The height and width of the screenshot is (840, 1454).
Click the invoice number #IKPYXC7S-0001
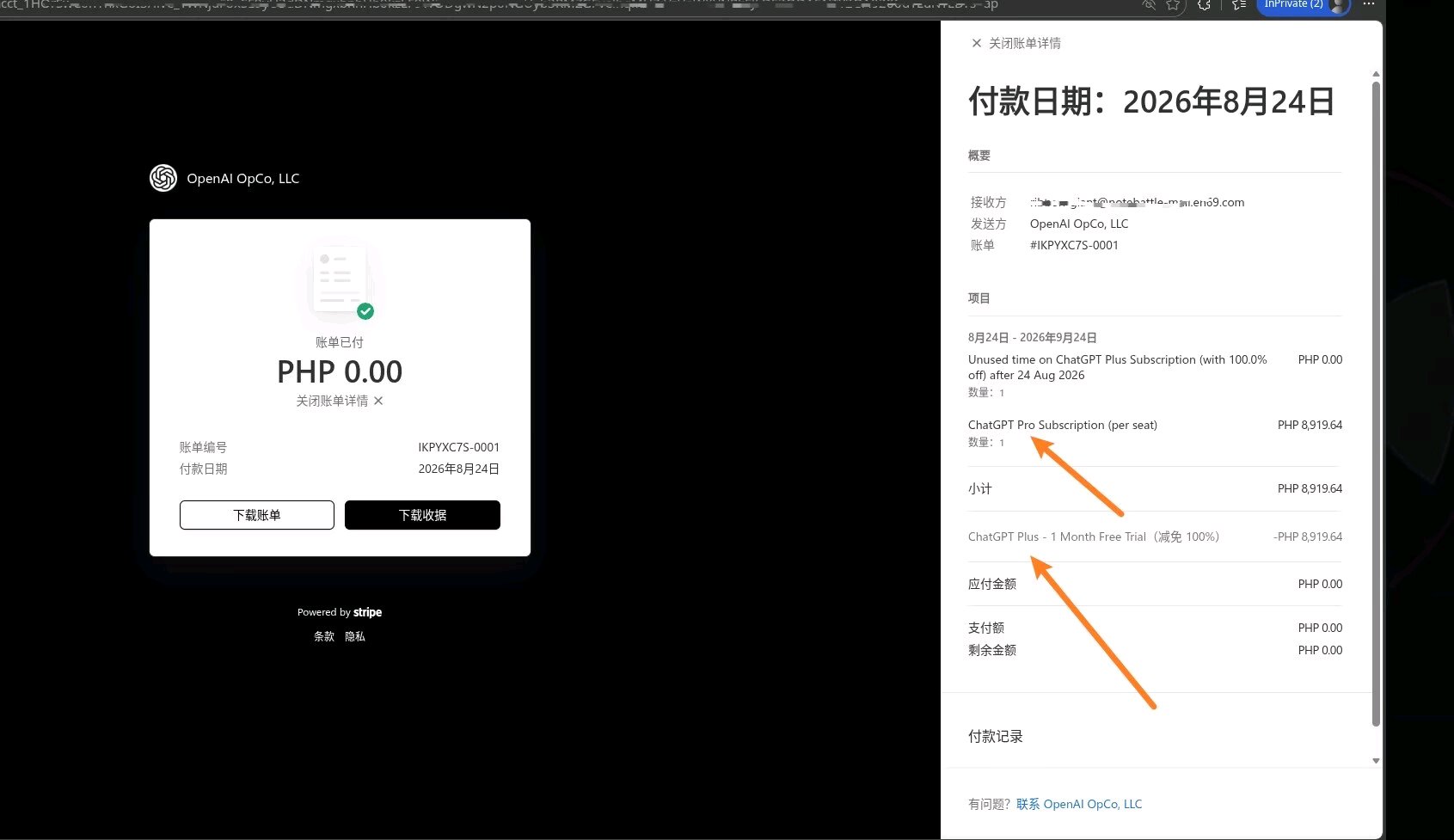pos(1074,245)
